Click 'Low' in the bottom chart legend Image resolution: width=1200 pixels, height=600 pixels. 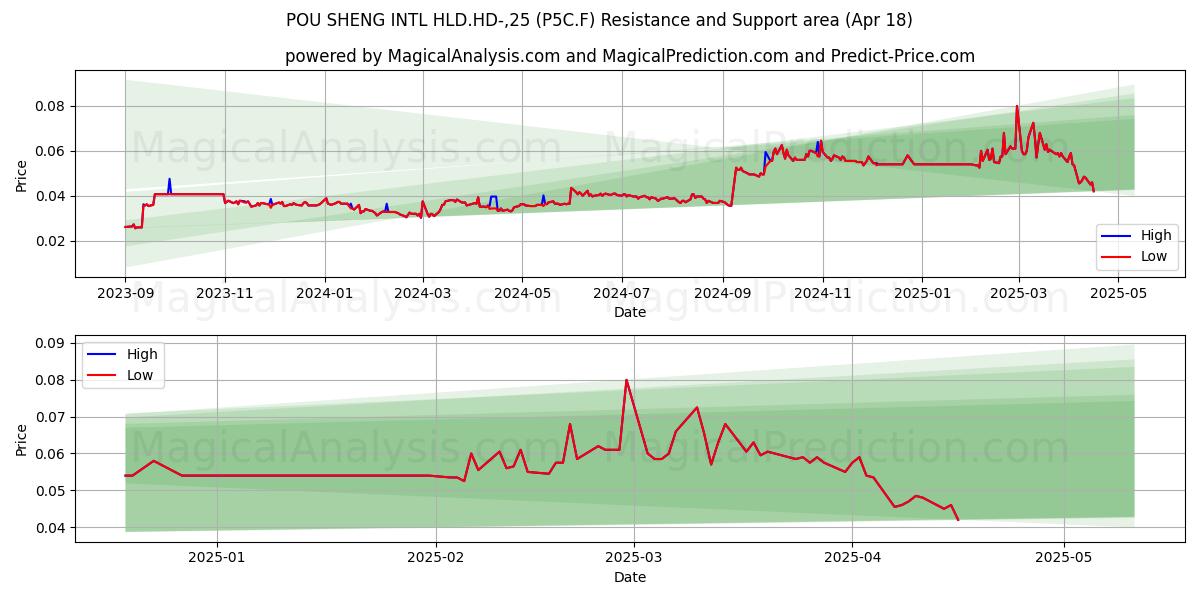pos(141,375)
